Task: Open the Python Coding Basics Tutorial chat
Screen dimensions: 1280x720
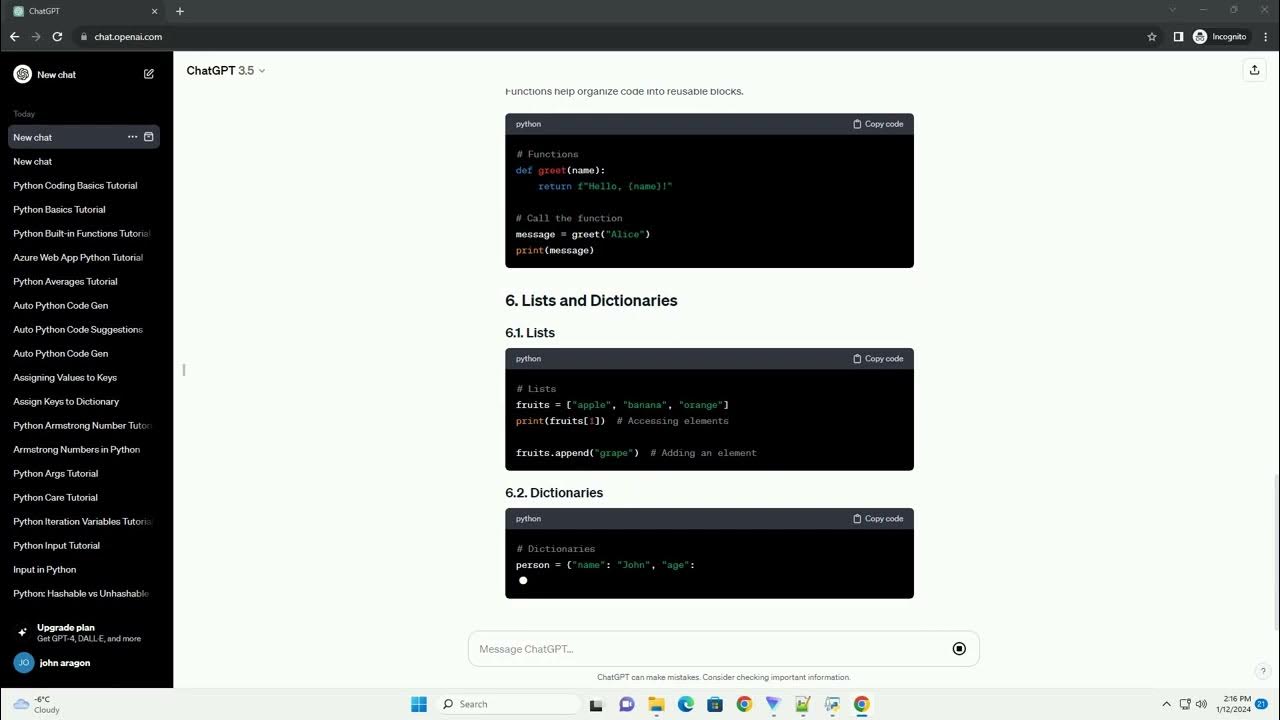Action: point(84,185)
